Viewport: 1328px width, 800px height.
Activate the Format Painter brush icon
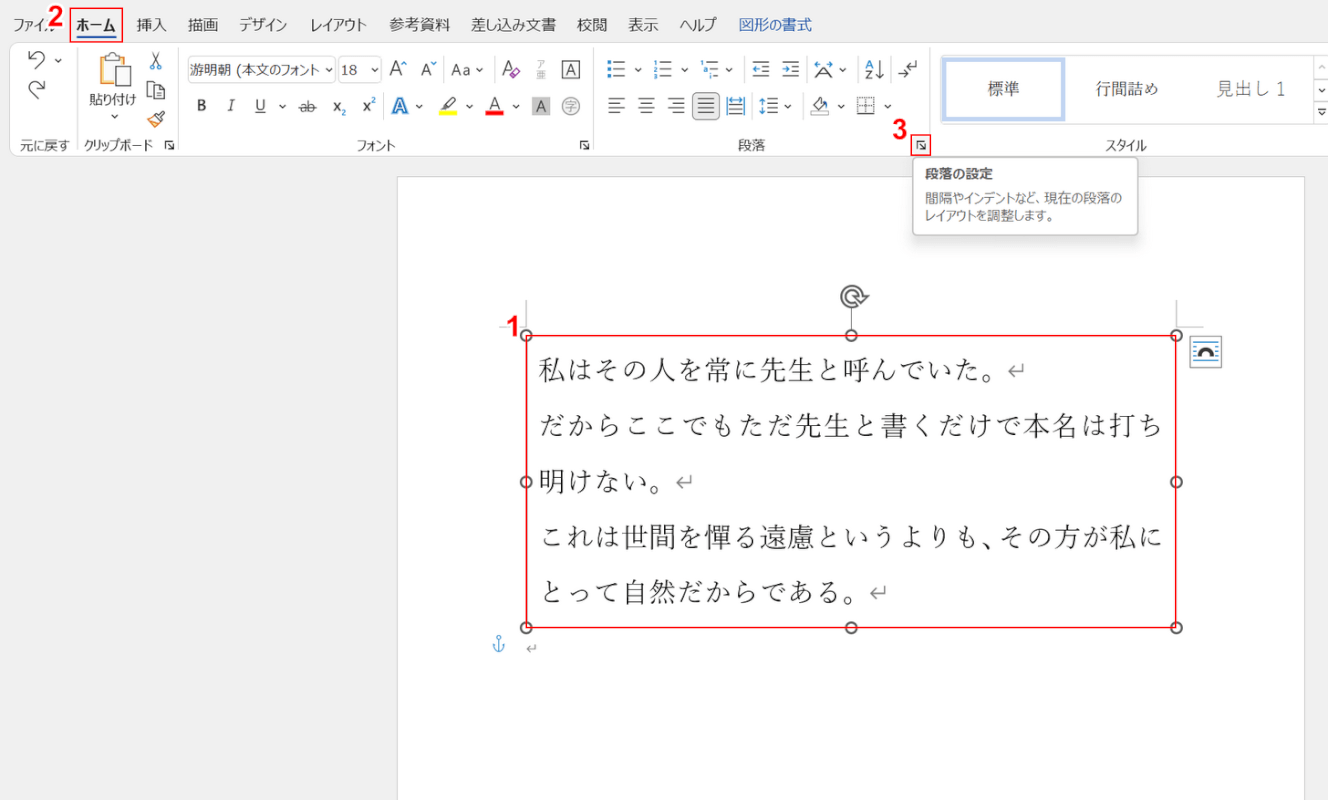pyautogui.click(x=155, y=119)
